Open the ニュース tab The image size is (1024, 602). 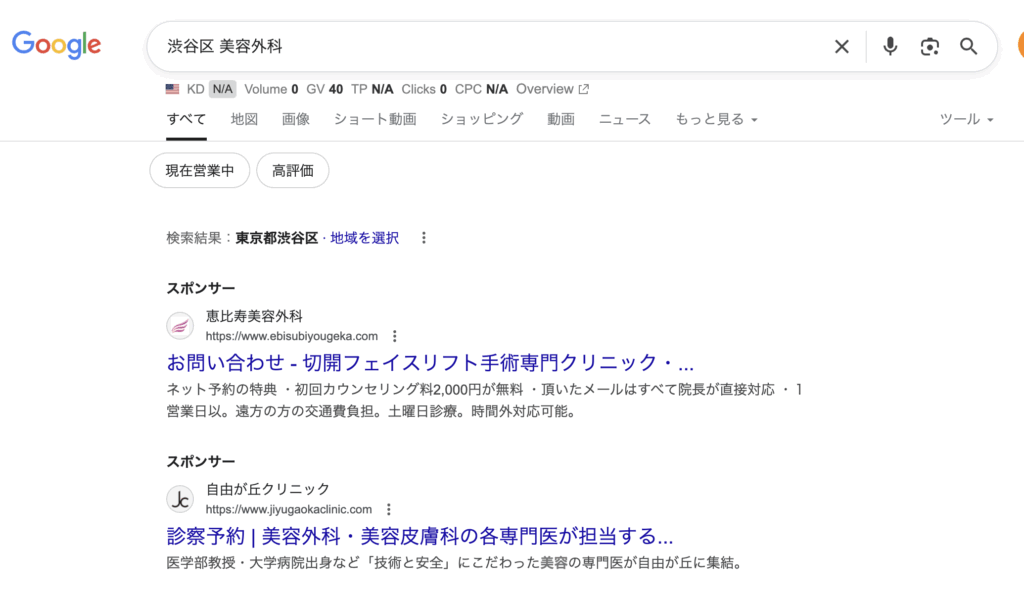pyautogui.click(x=625, y=119)
